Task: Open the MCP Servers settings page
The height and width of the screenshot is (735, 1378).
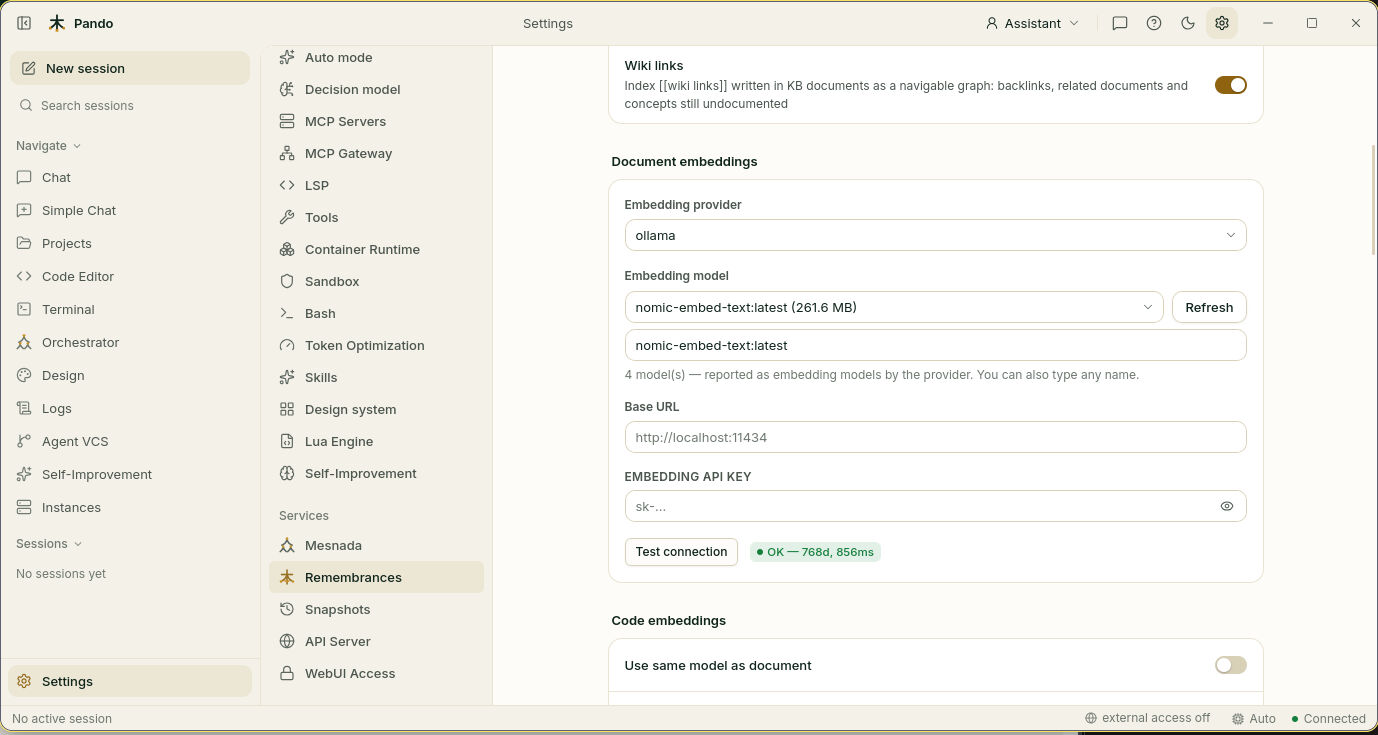Action: [376, 121]
